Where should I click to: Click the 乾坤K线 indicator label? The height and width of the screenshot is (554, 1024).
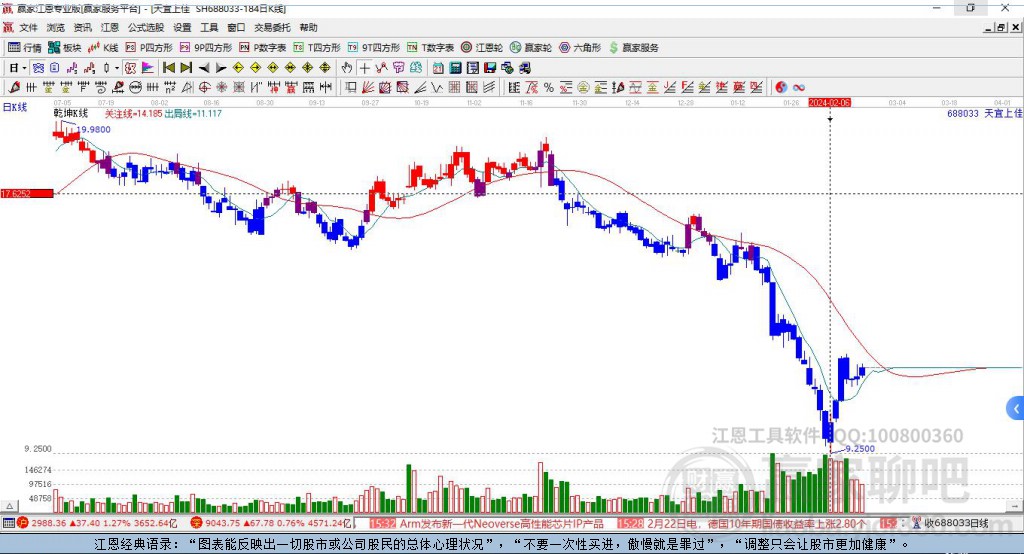click(x=71, y=113)
